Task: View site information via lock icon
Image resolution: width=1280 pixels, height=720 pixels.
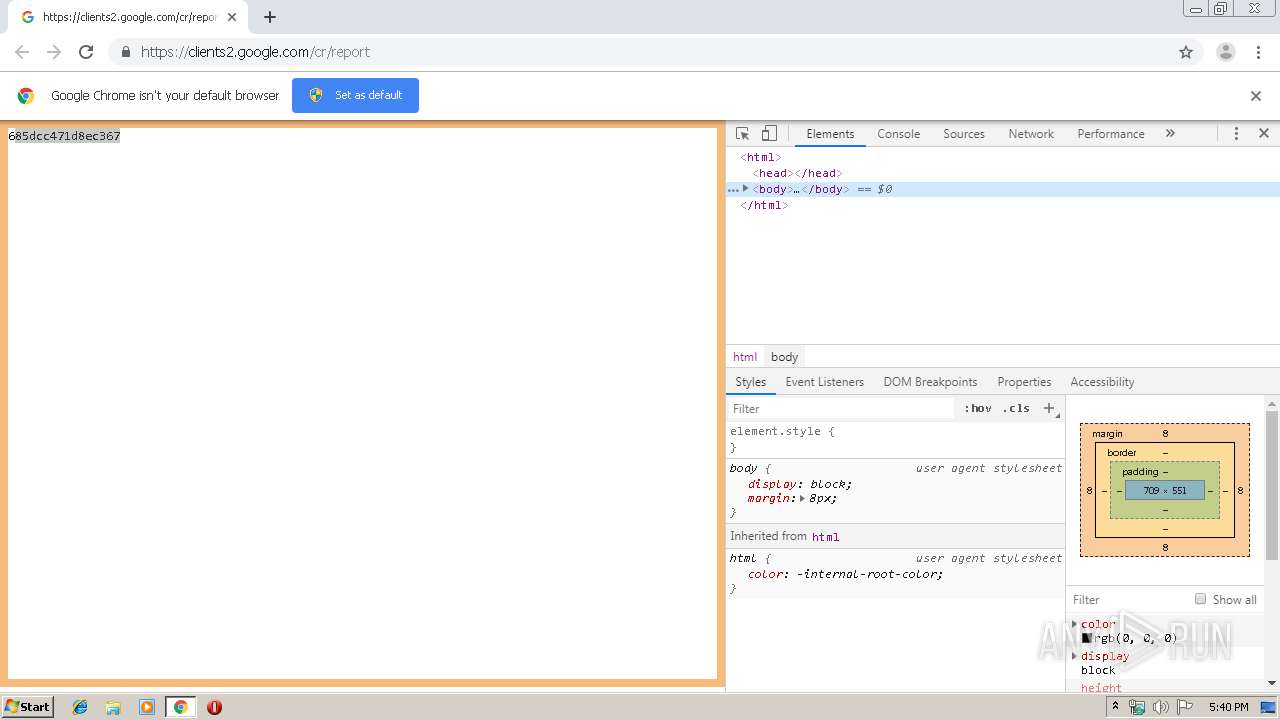Action: (x=125, y=52)
